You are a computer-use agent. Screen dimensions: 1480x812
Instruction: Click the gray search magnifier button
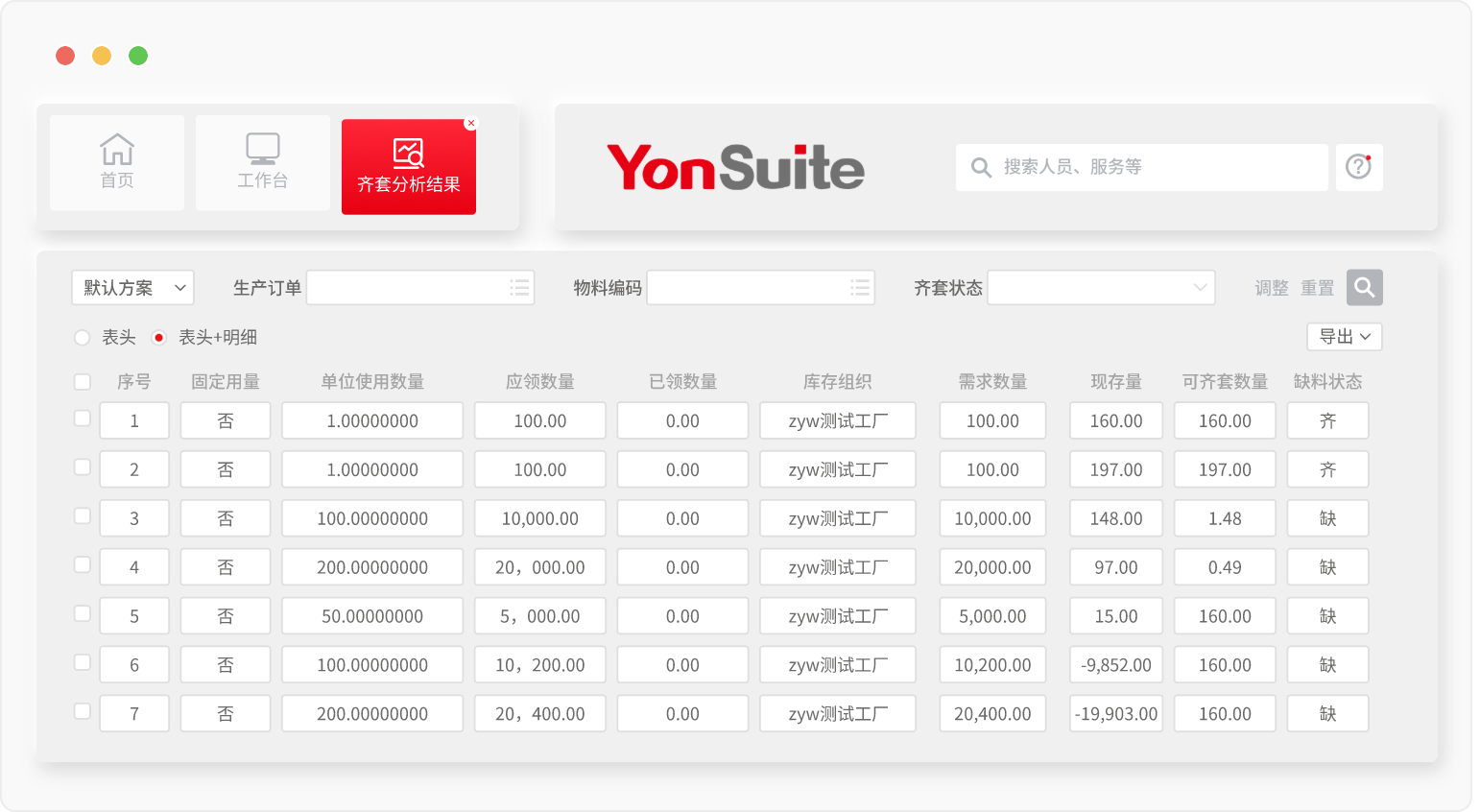coord(1364,287)
